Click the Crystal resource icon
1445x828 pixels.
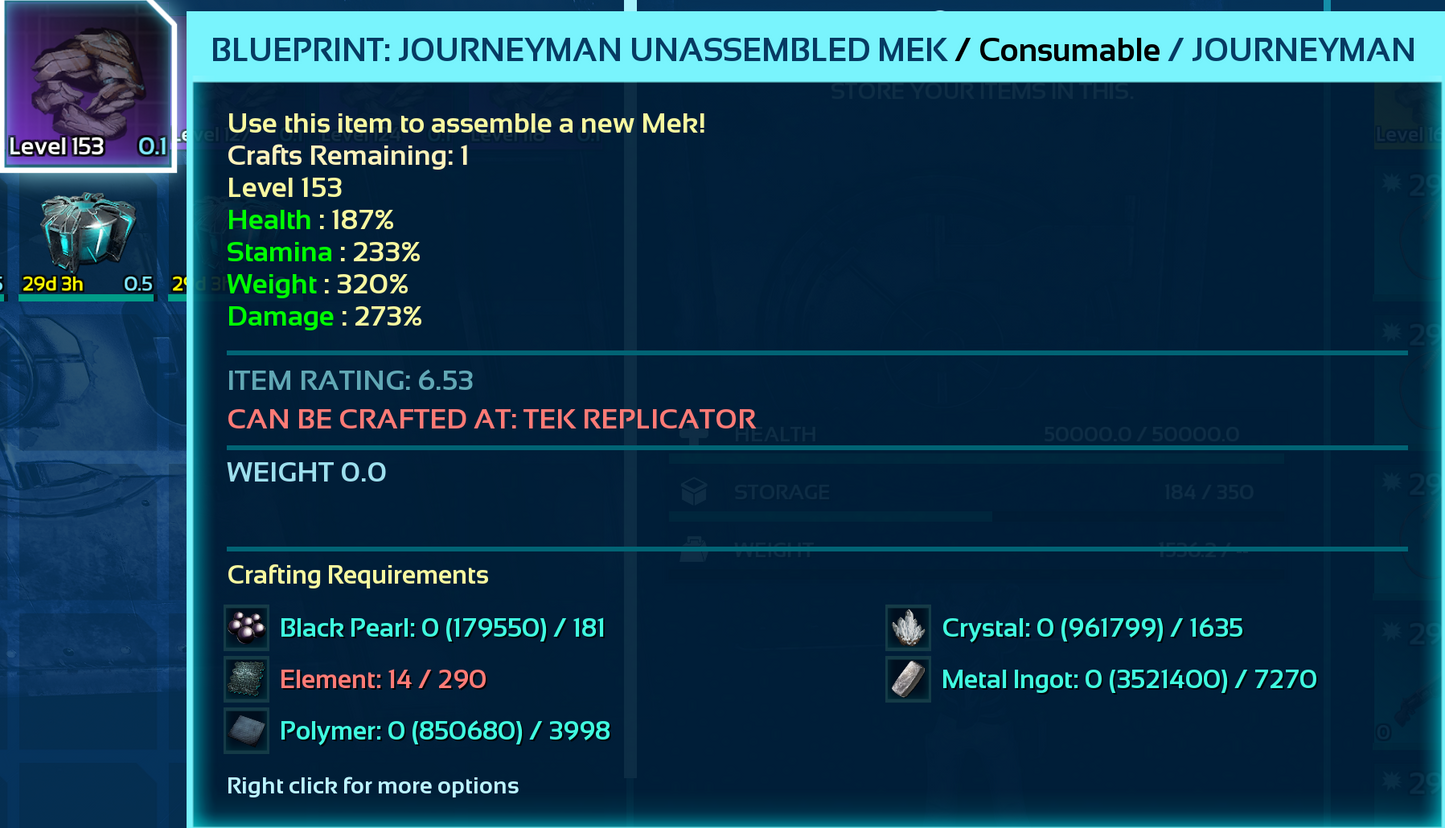(x=908, y=628)
